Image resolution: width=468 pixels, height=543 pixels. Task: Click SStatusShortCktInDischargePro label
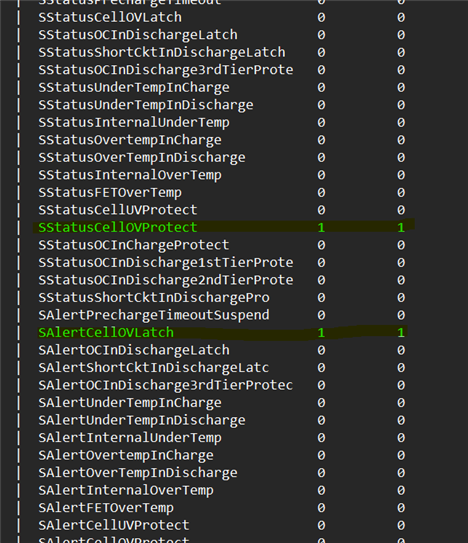pyautogui.click(x=154, y=297)
